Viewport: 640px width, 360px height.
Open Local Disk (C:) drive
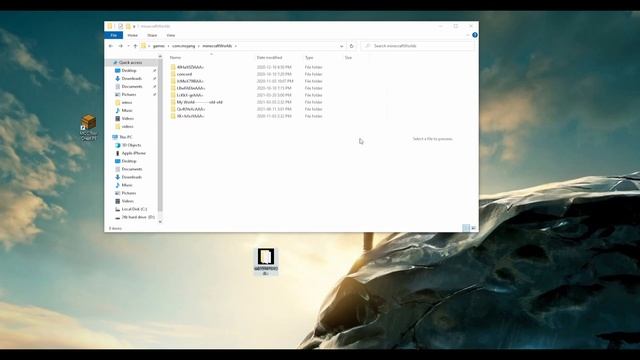pos(134,209)
